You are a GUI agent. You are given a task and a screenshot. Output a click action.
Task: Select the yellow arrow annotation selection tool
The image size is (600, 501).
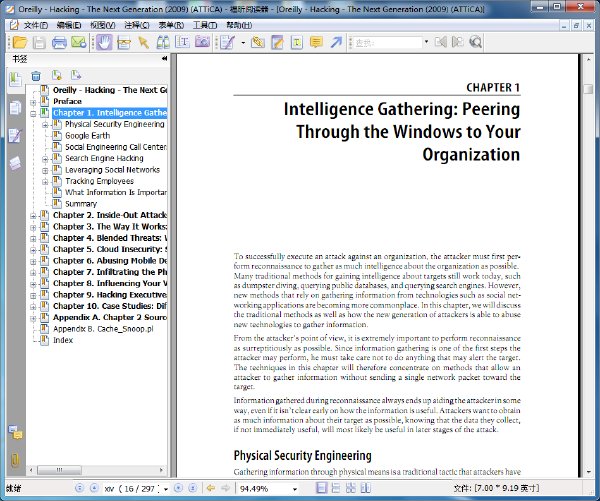click(x=143, y=42)
